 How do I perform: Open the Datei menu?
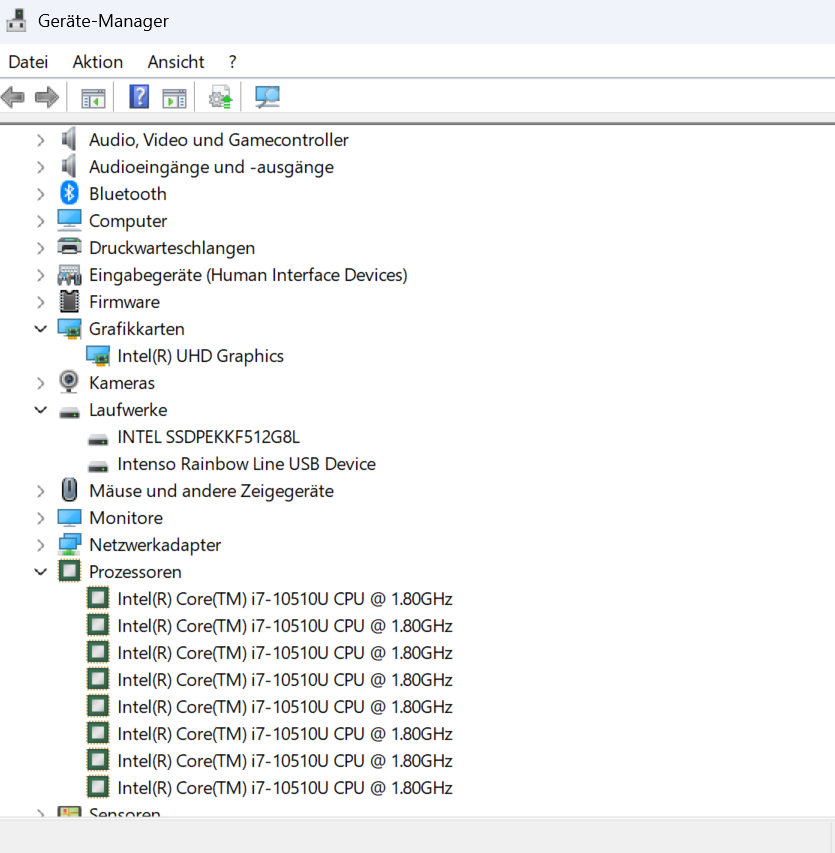[x=28, y=62]
